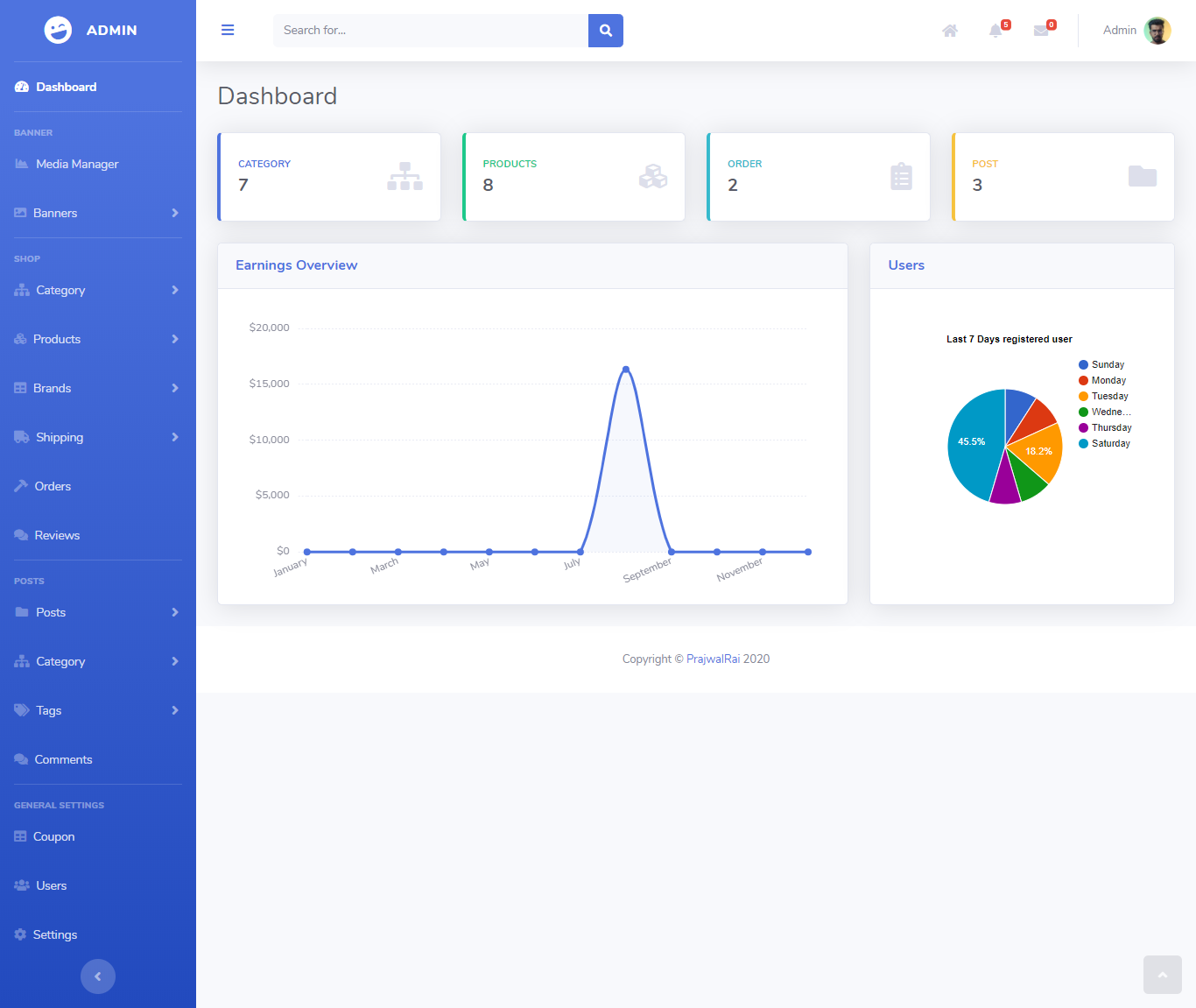Open the Settings gear in the sidebar
Viewport: 1196px width, 1008px height.
(x=55, y=934)
